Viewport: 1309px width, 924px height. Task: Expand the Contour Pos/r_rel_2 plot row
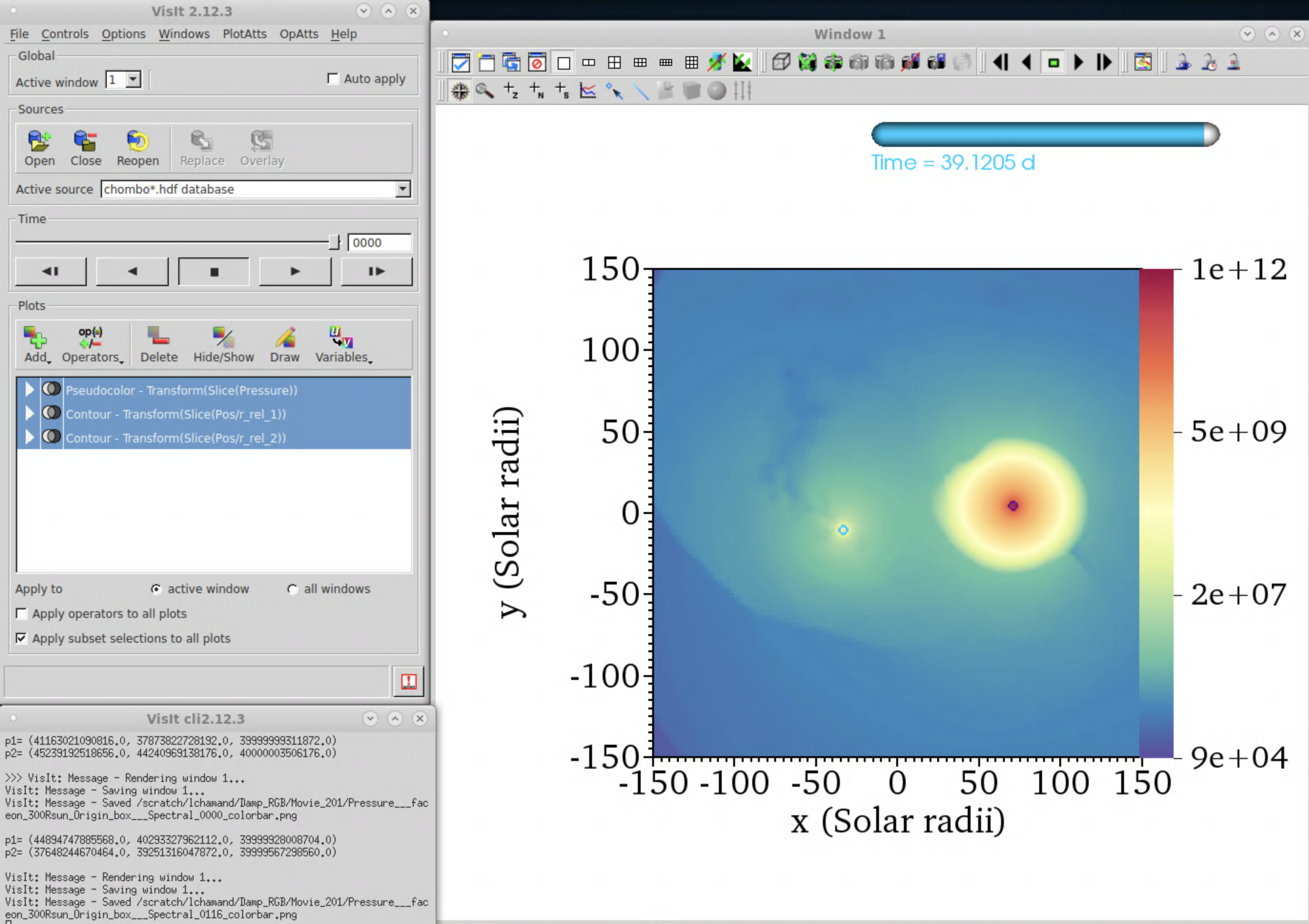(29, 438)
